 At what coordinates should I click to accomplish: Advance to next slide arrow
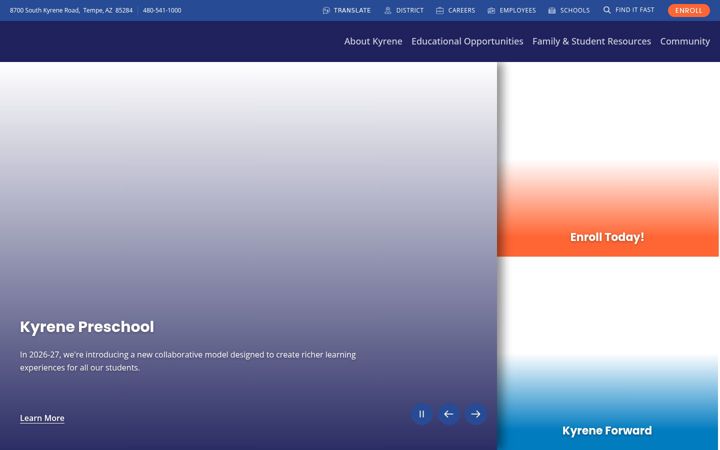tap(476, 414)
